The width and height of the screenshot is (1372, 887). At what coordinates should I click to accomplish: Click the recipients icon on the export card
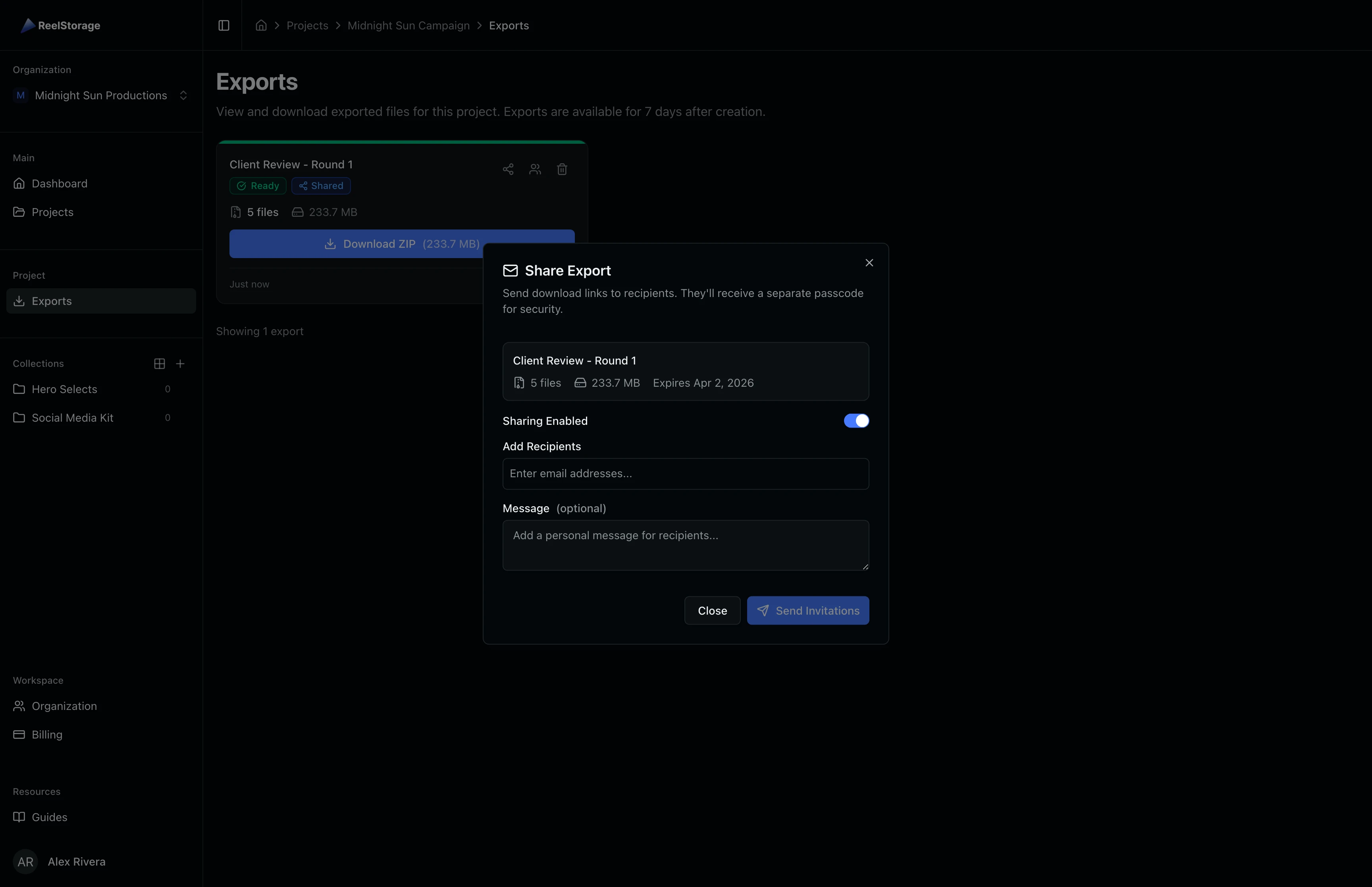pyautogui.click(x=535, y=169)
